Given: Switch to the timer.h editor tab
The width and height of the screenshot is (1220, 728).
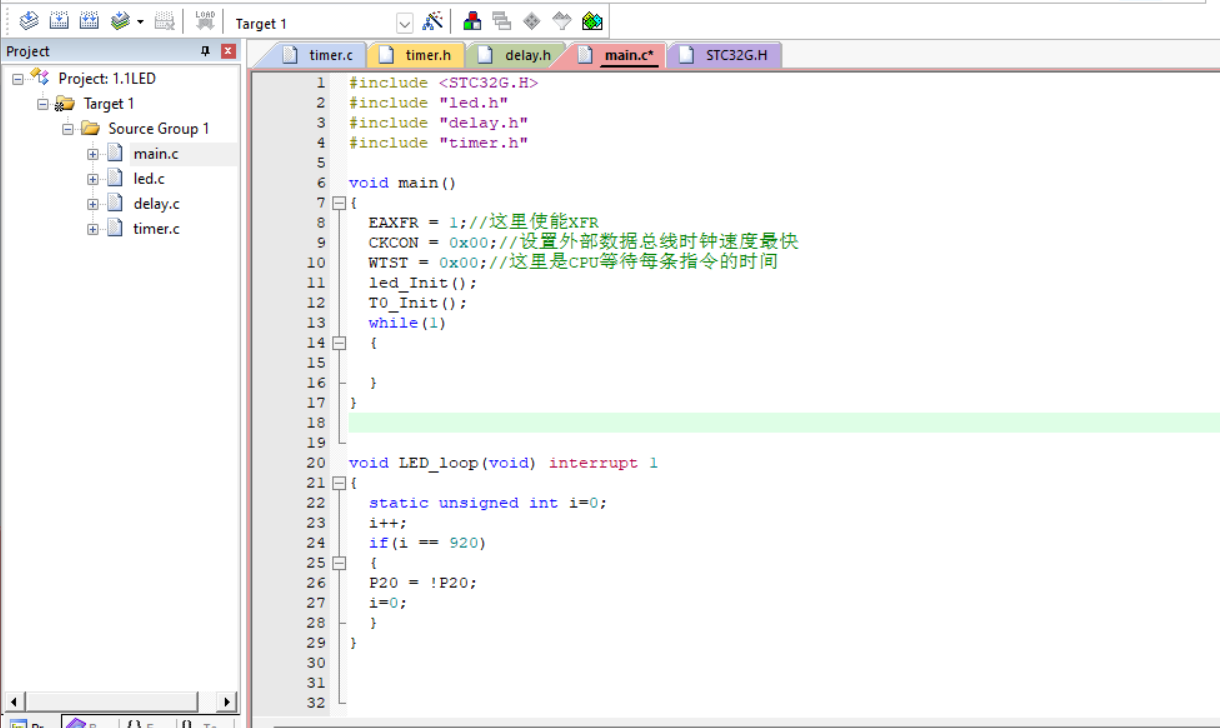Looking at the screenshot, I should (418, 55).
